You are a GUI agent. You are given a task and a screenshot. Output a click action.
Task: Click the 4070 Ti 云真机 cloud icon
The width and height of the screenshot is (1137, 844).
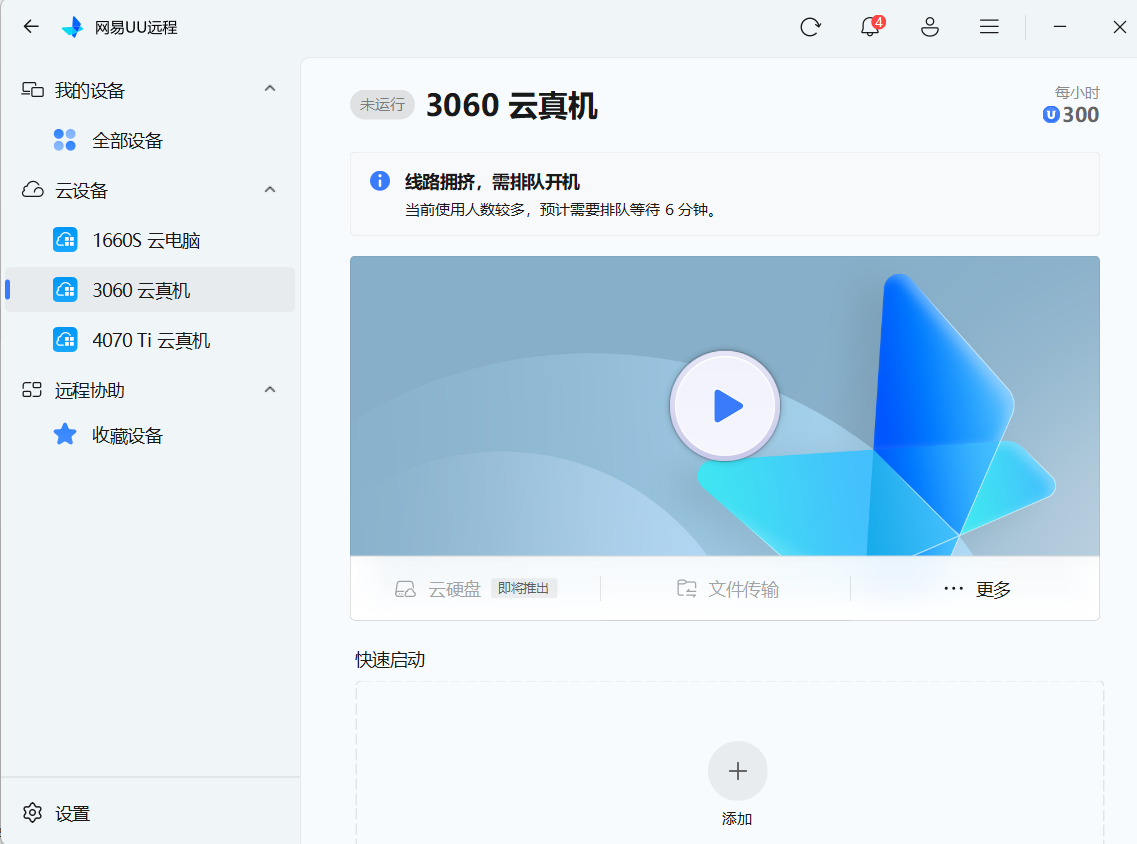(65, 340)
